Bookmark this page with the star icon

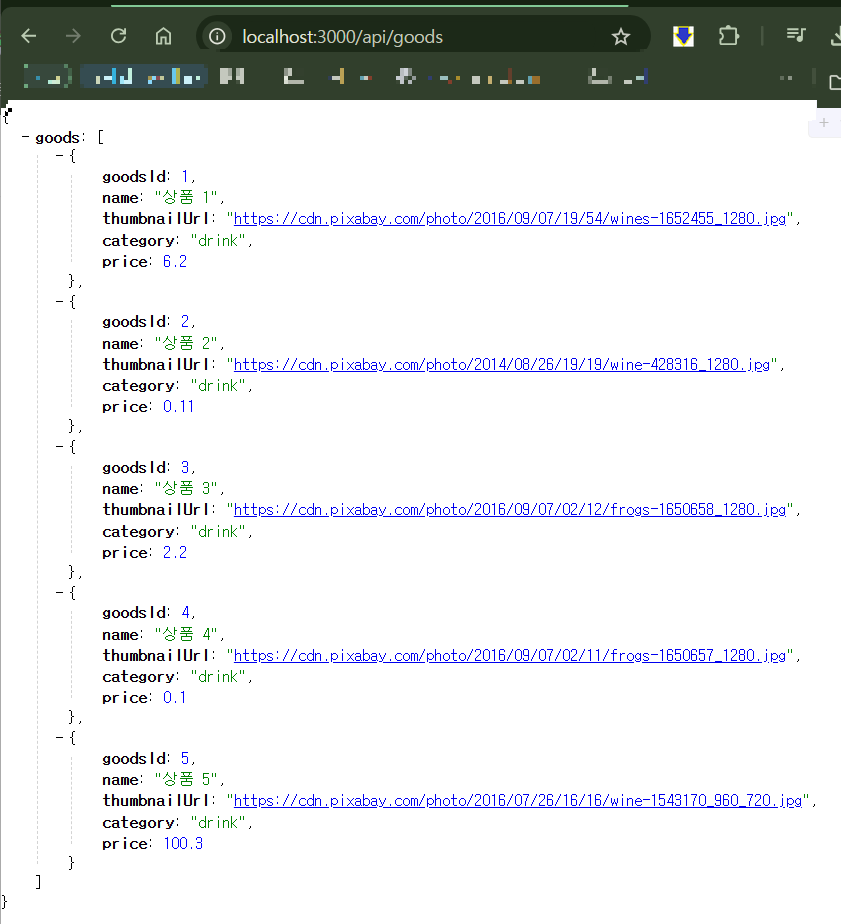click(621, 37)
